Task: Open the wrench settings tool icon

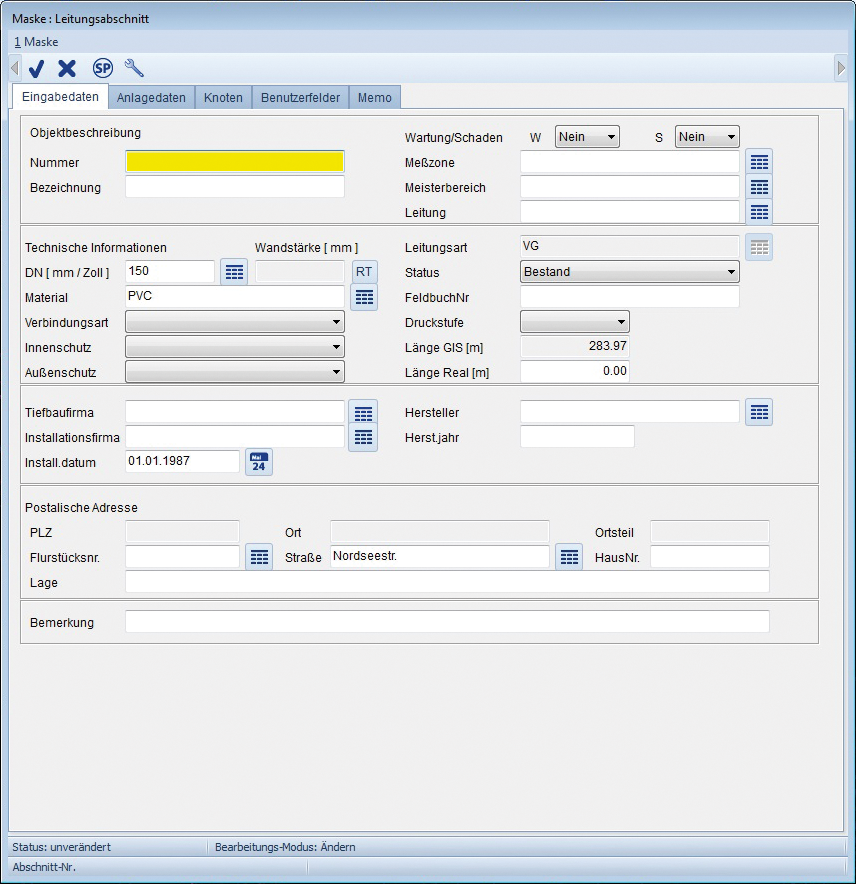Action: (134, 68)
